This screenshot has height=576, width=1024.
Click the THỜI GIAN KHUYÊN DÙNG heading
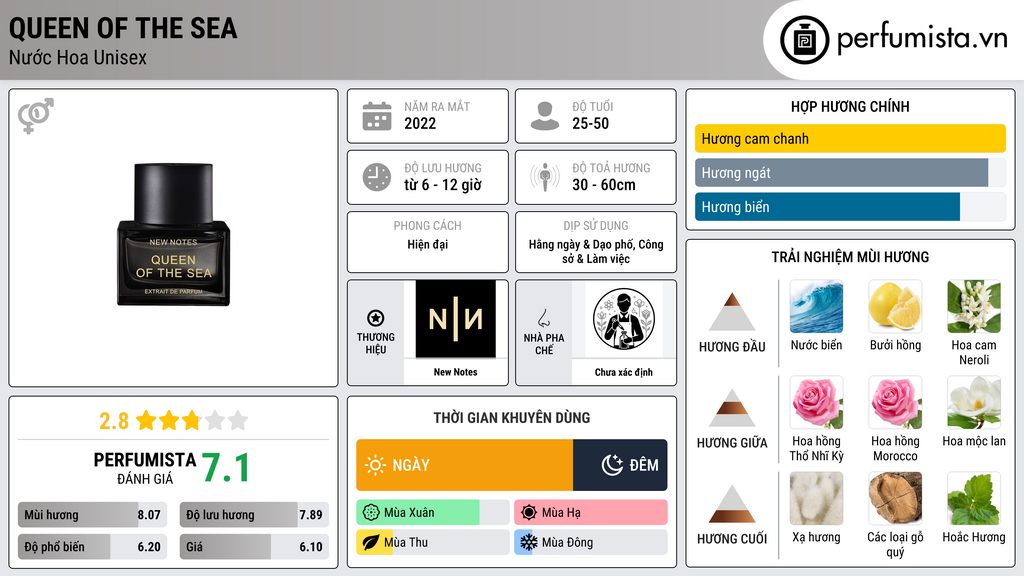(x=512, y=418)
